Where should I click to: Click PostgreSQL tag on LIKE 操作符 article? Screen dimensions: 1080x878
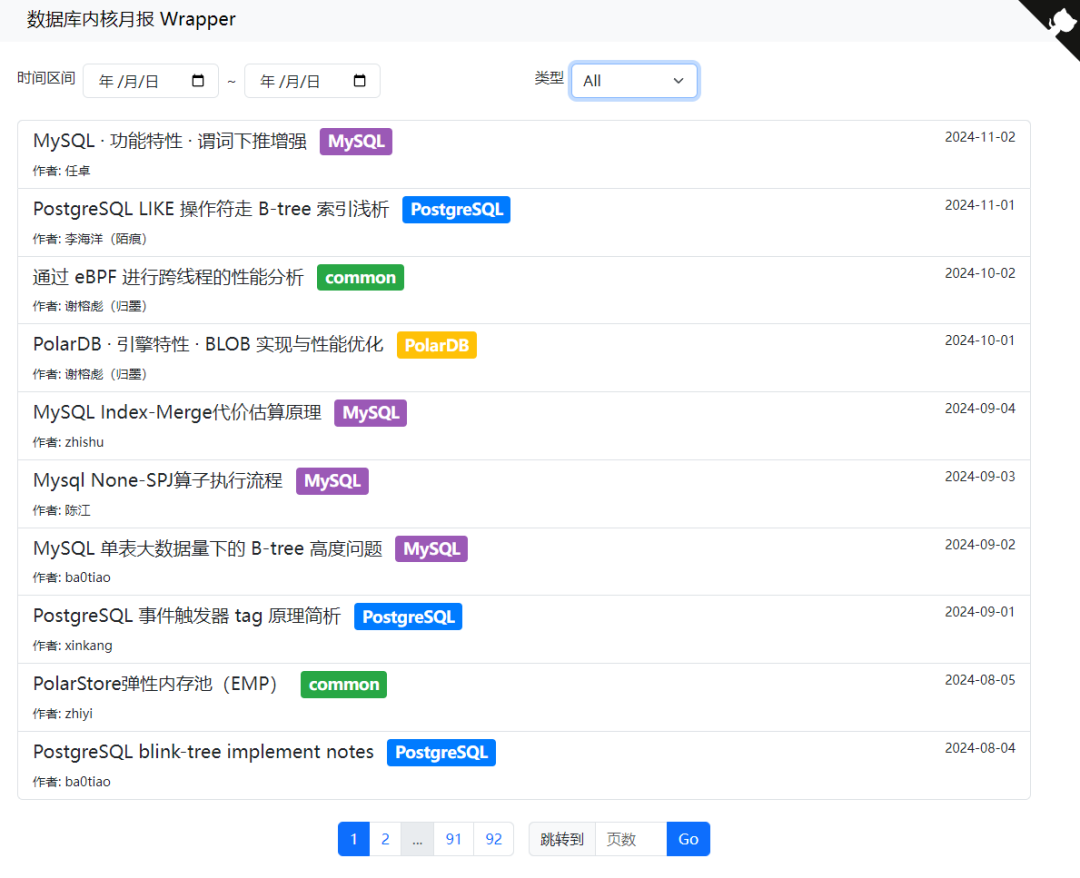[456, 209]
